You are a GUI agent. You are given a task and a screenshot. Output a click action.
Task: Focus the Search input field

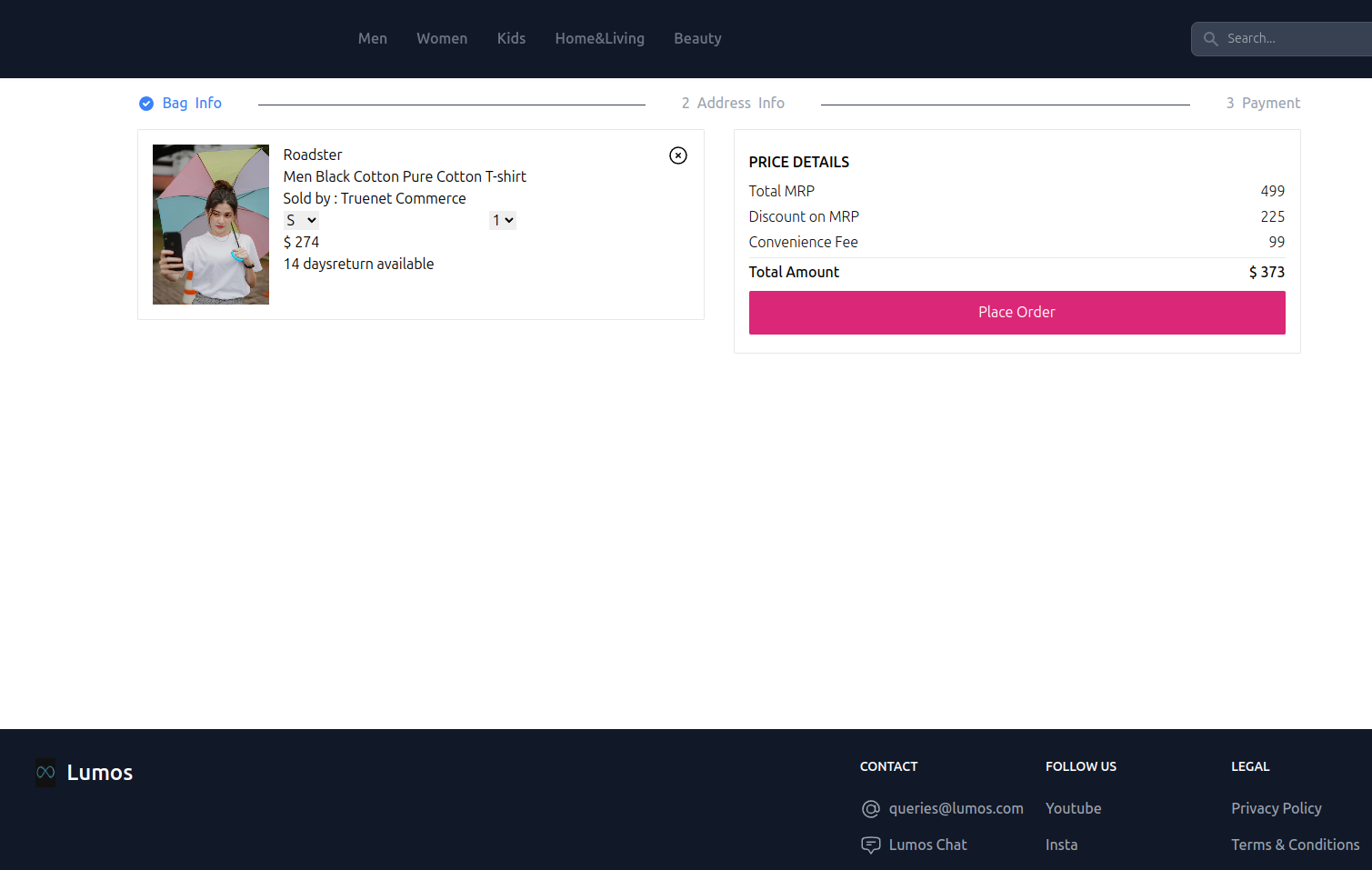tap(1291, 39)
